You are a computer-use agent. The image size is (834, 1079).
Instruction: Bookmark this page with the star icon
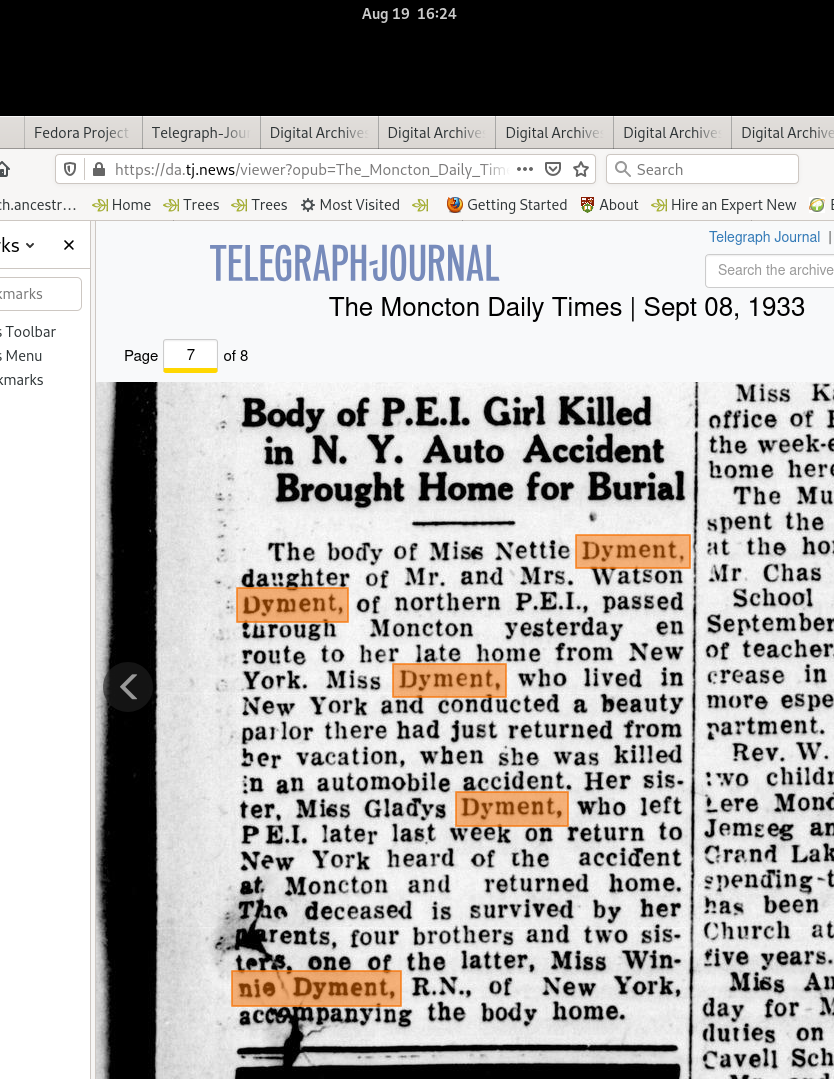(x=580, y=170)
